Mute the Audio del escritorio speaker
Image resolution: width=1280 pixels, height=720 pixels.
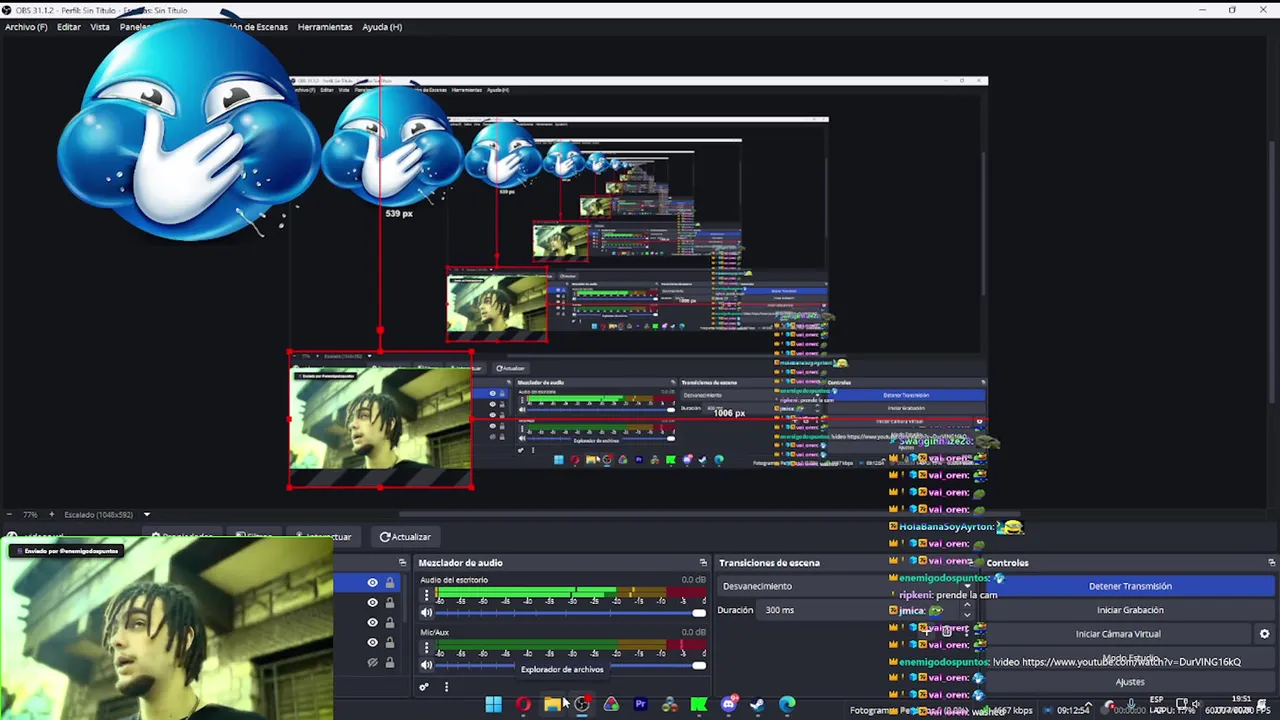click(427, 612)
